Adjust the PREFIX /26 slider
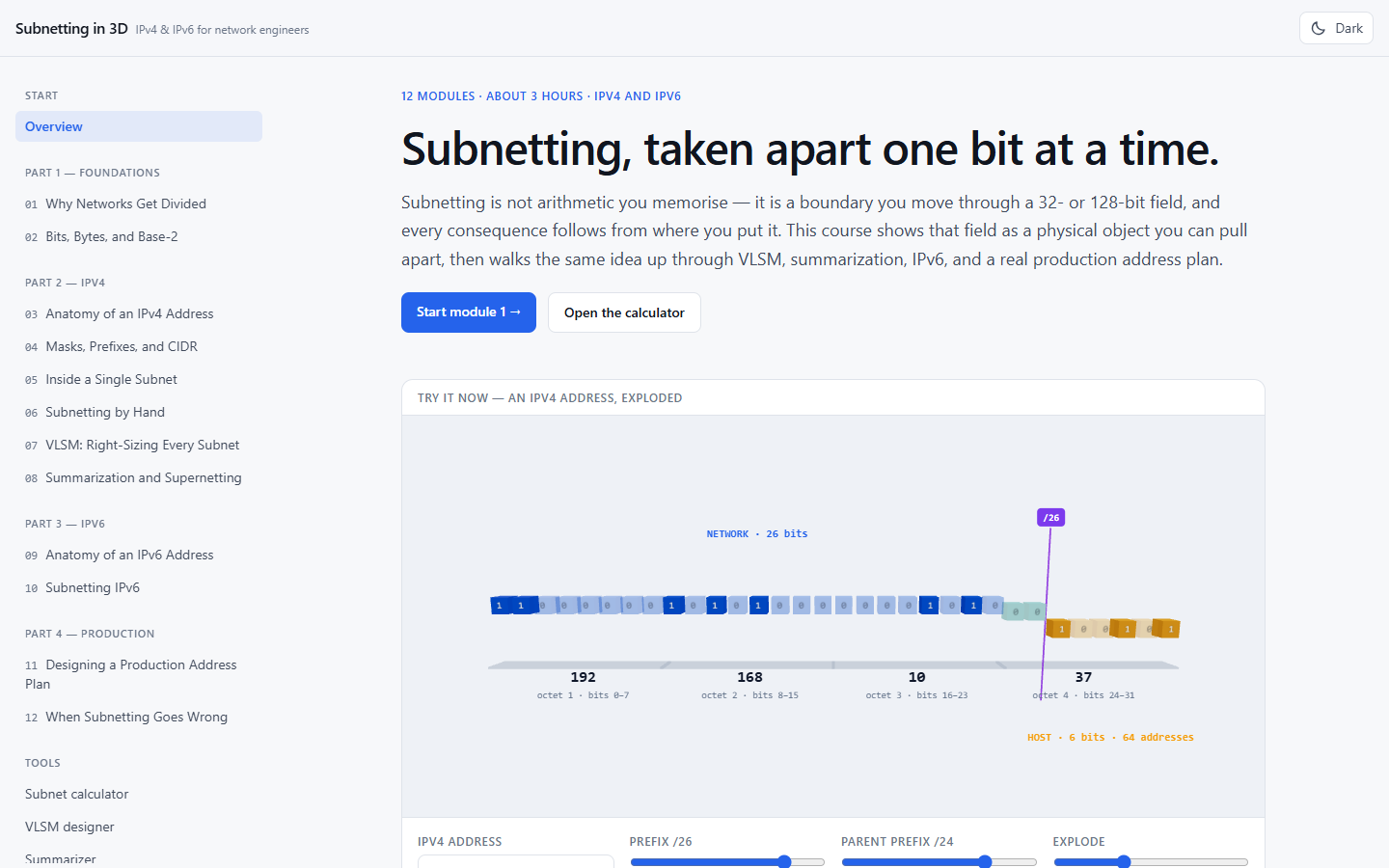 (x=727, y=862)
